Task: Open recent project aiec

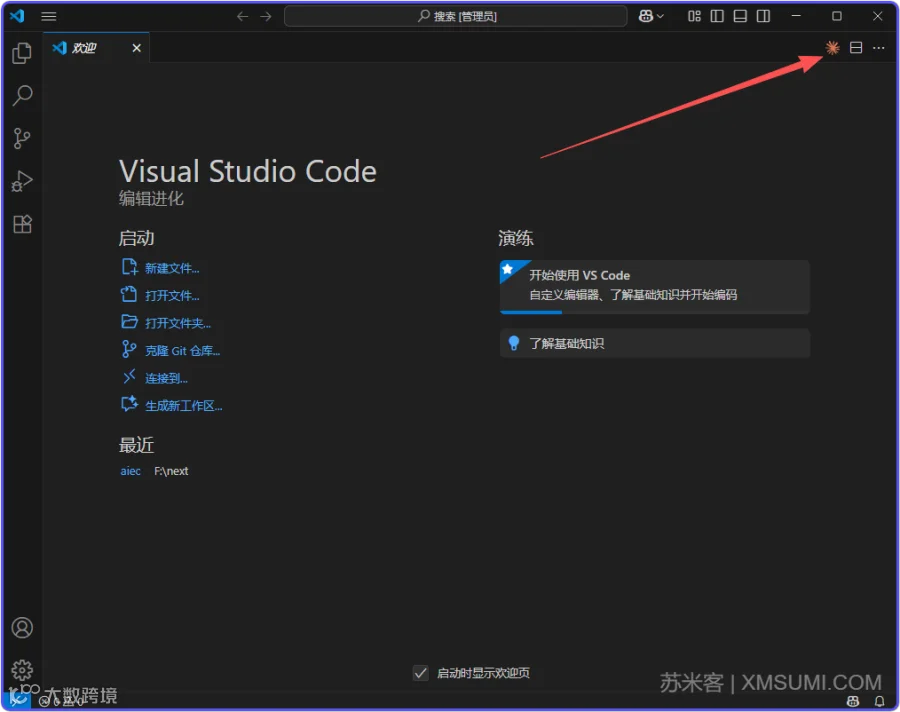Action: tap(130, 471)
